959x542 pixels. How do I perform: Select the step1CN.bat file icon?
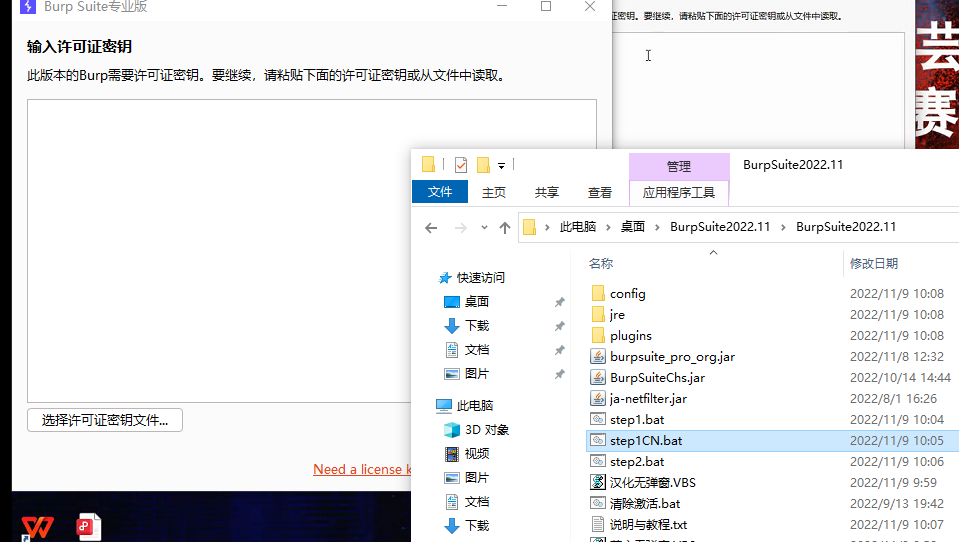pyautogui.click(x=598, y=440)
